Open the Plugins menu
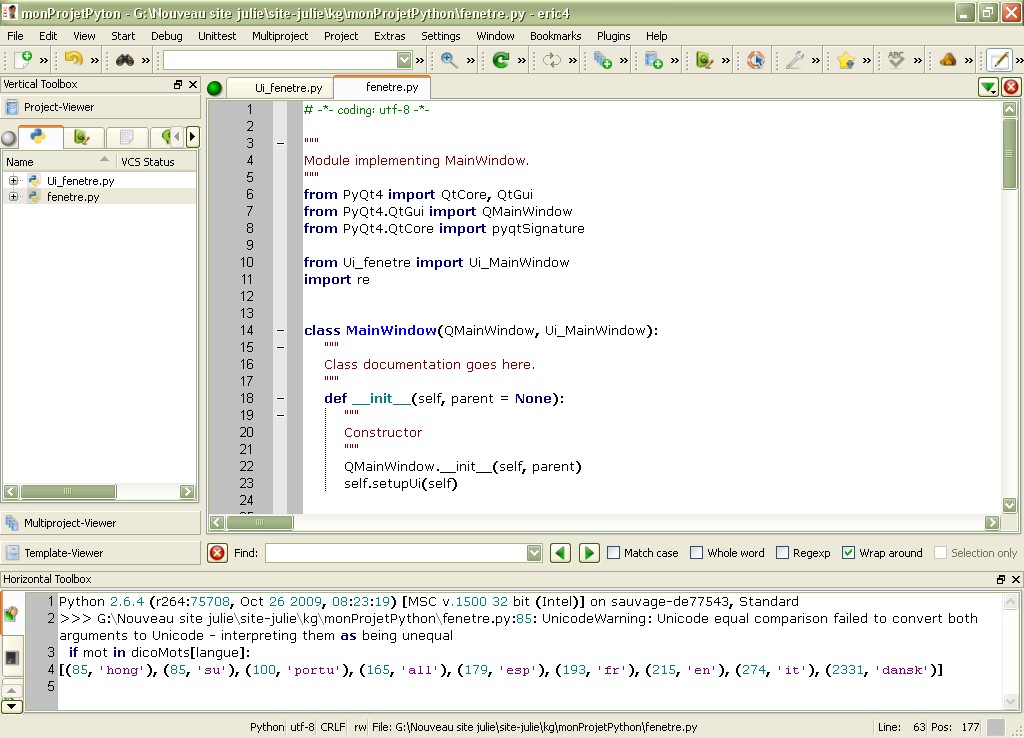Image resolution: width=1024 pixels, height=738 pixels. pos(613,36)
